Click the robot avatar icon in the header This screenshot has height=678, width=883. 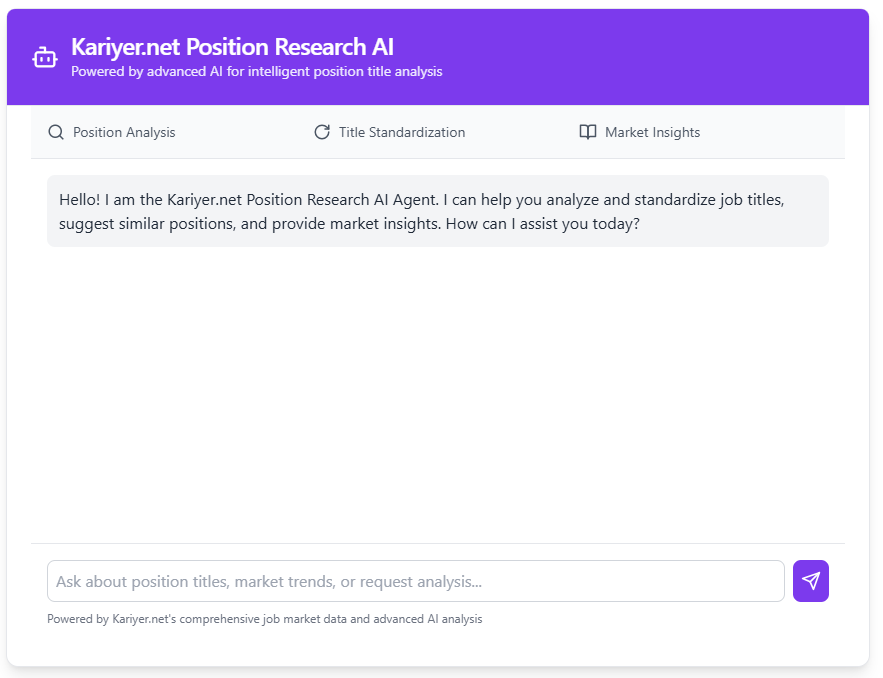[44, 56]
